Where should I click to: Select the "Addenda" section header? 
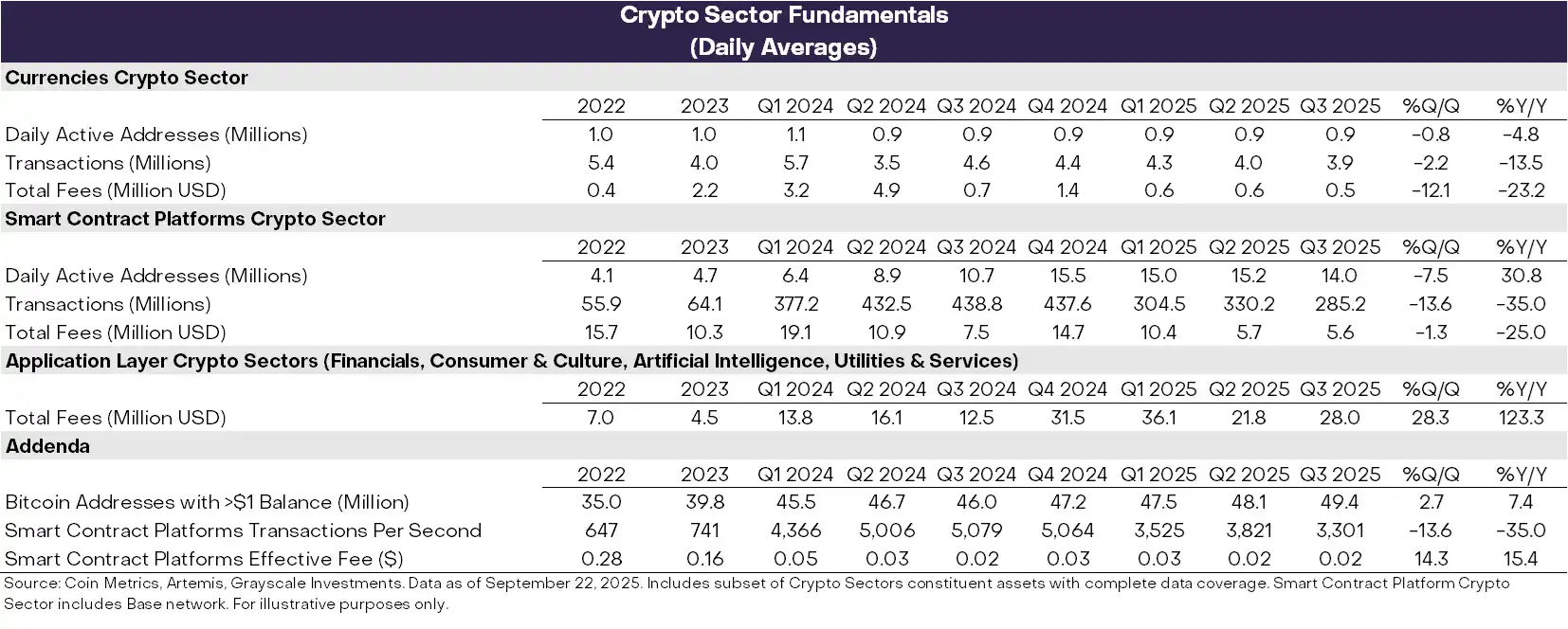coord(47,446)
